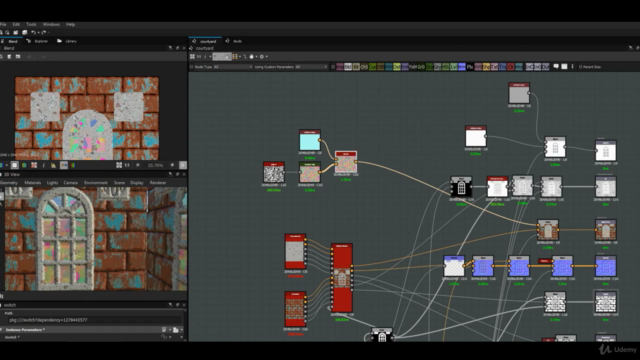Open the 3D View Materials menu

click(x=33, y=183)
